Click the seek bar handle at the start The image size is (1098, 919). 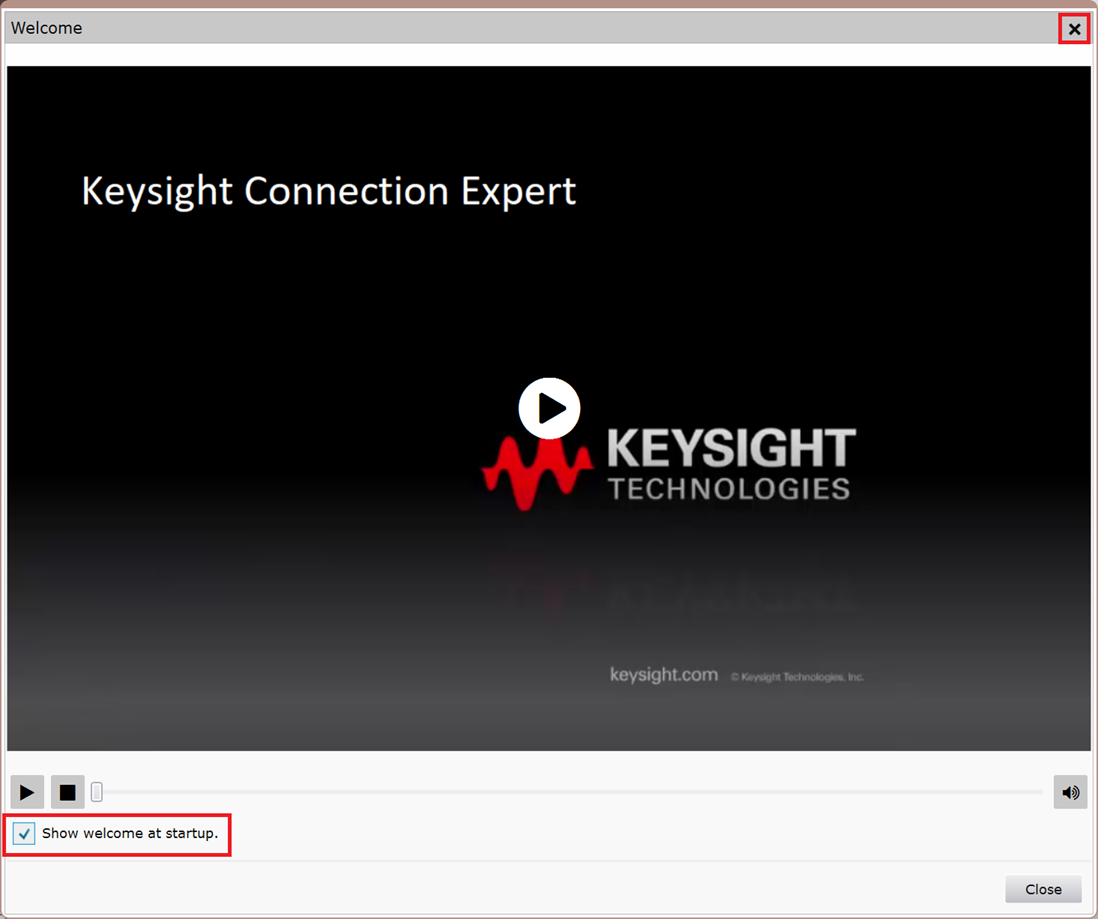[96, 791]
